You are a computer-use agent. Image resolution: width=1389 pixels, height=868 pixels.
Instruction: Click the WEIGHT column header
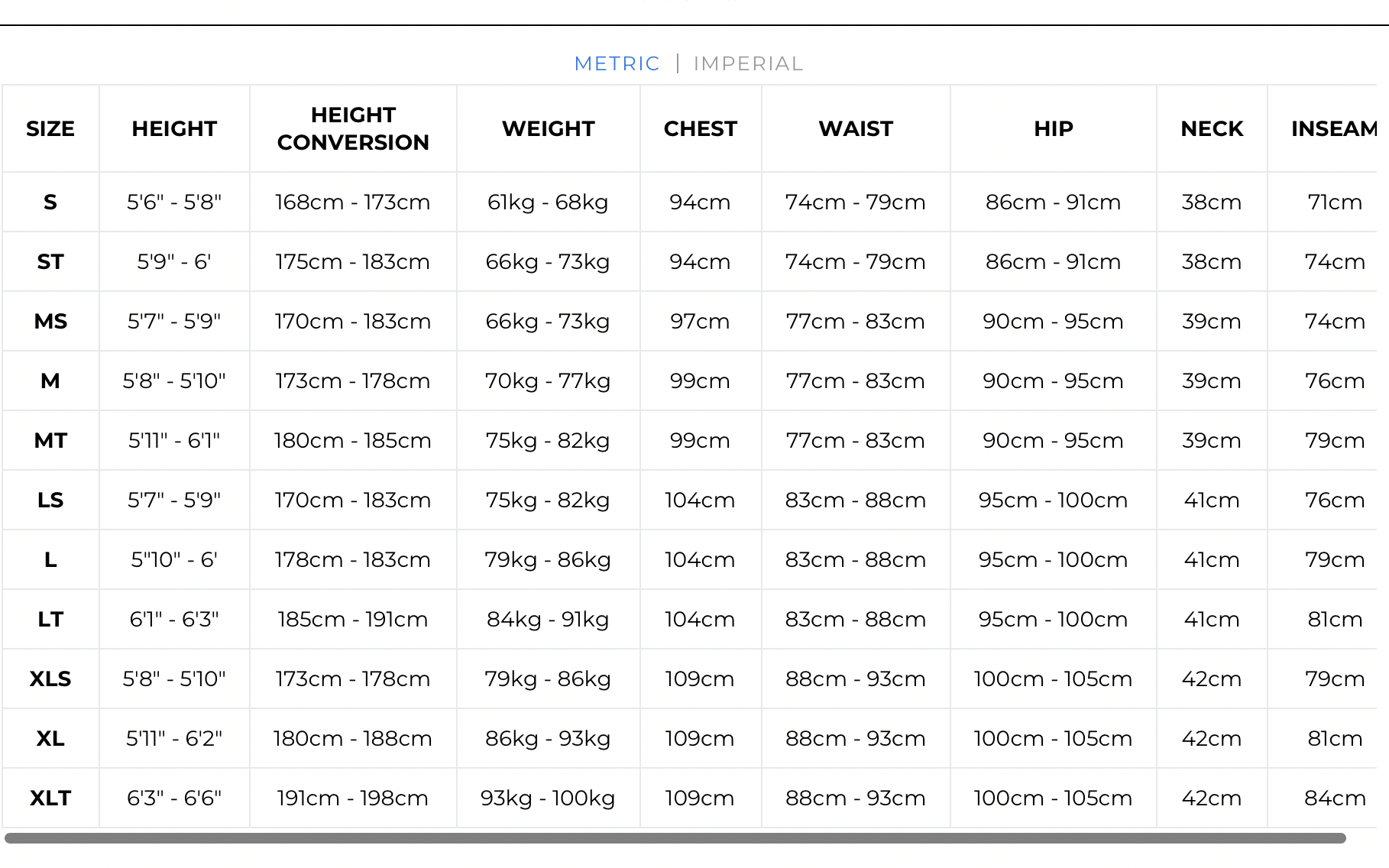coord(549,128)
